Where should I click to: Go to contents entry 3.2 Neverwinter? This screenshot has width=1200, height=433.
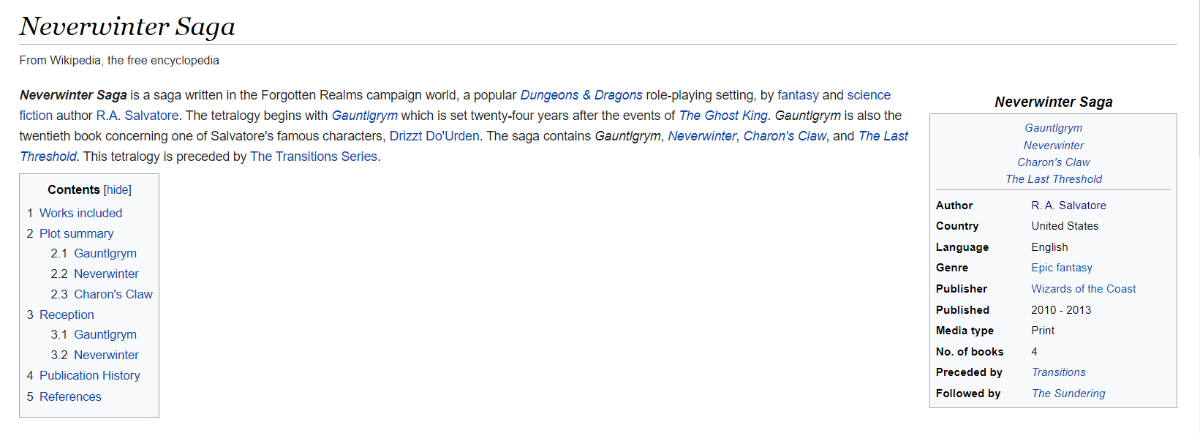coord(95,355)
